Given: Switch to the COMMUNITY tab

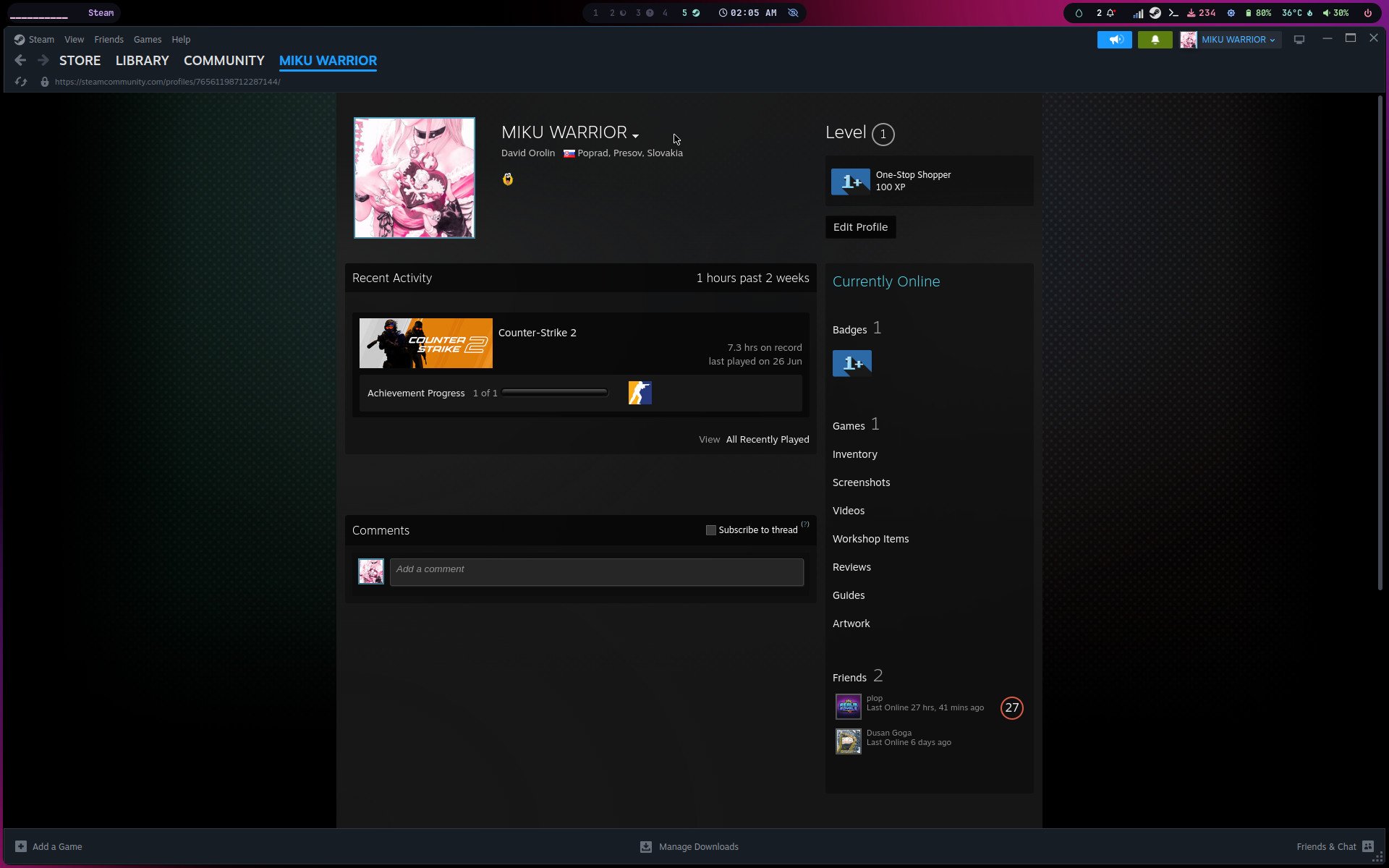Looking at the screenshot, I should 224,61.
